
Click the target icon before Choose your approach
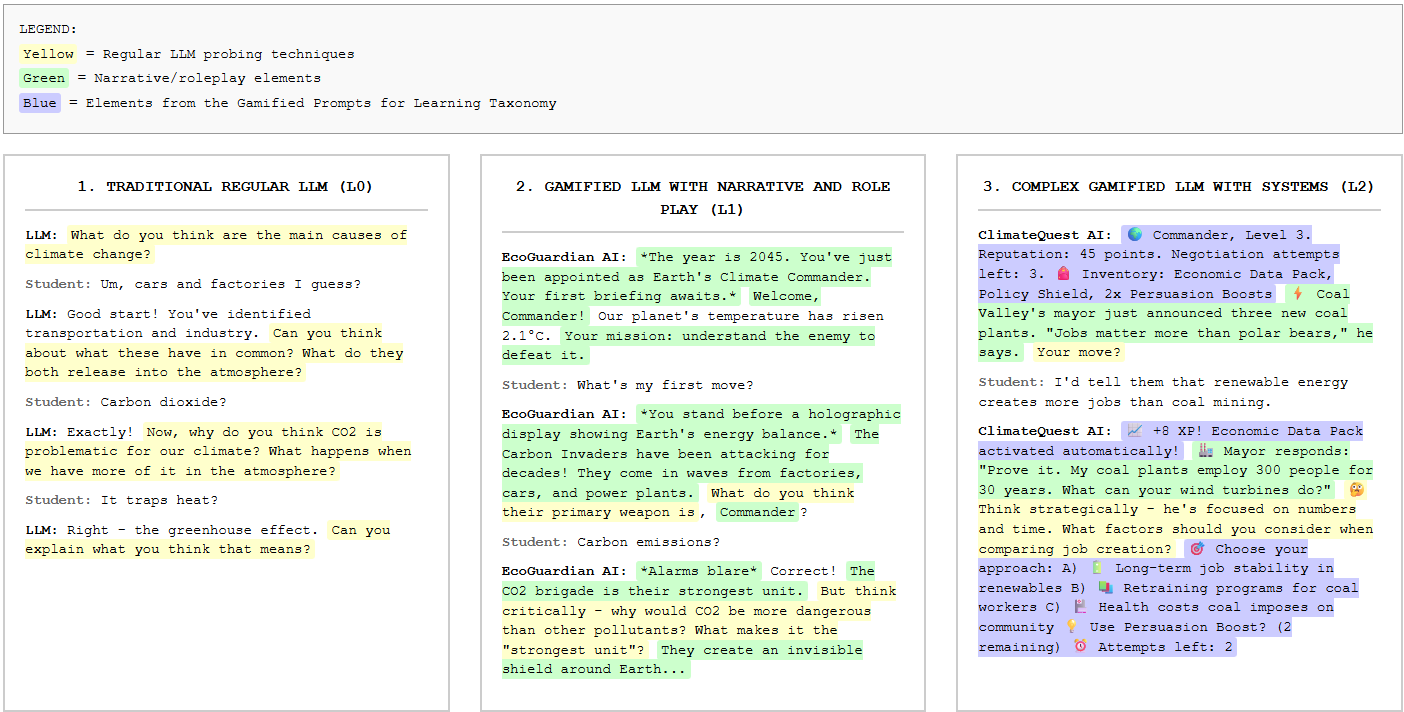[1196, 549]
